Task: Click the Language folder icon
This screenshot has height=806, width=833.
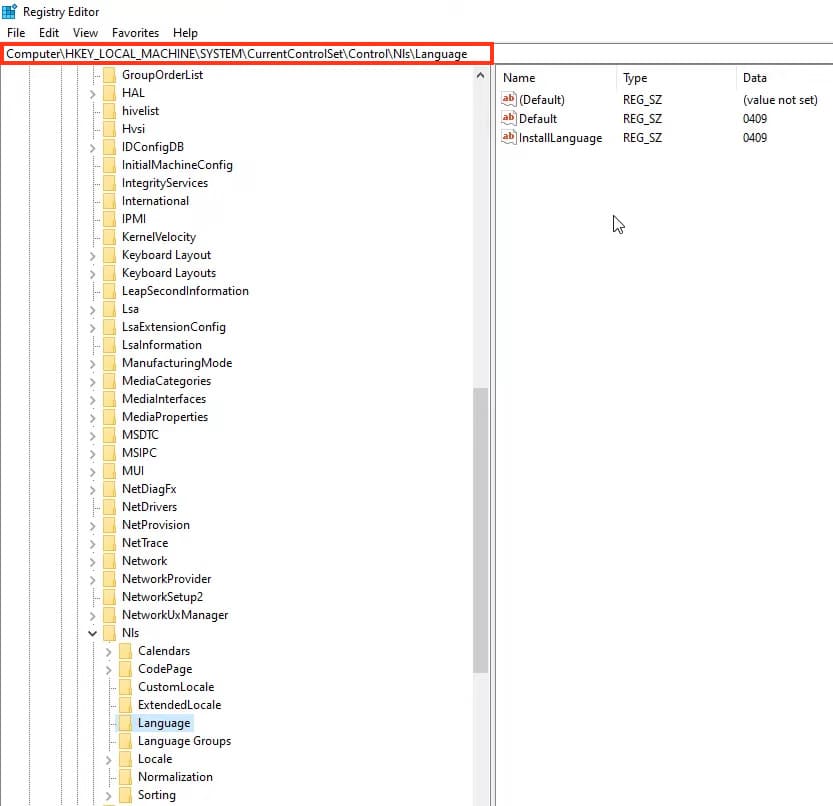Action: [x=125, y=723]
